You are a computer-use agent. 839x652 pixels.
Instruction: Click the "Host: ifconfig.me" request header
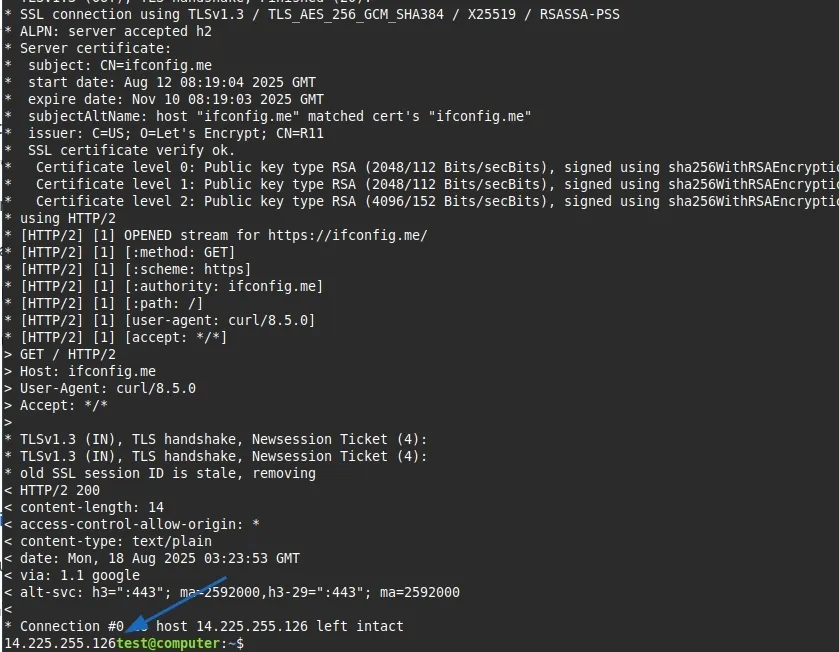click(88, 371)
